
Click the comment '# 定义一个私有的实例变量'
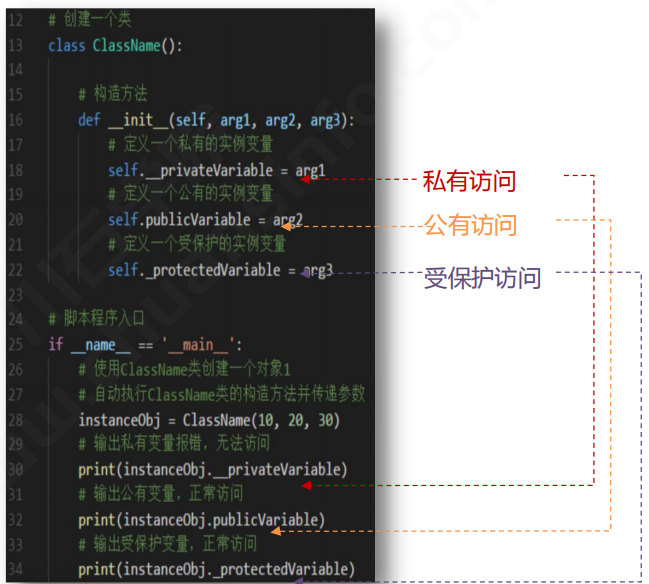pyautogui.click(x=190, y=144)
